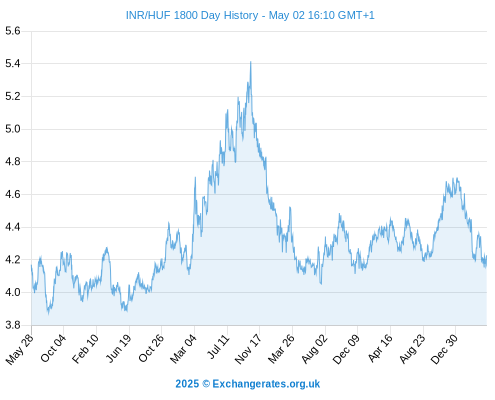
Task: Click the chart's highest peak above 5.4
Action: coord(251,62)
